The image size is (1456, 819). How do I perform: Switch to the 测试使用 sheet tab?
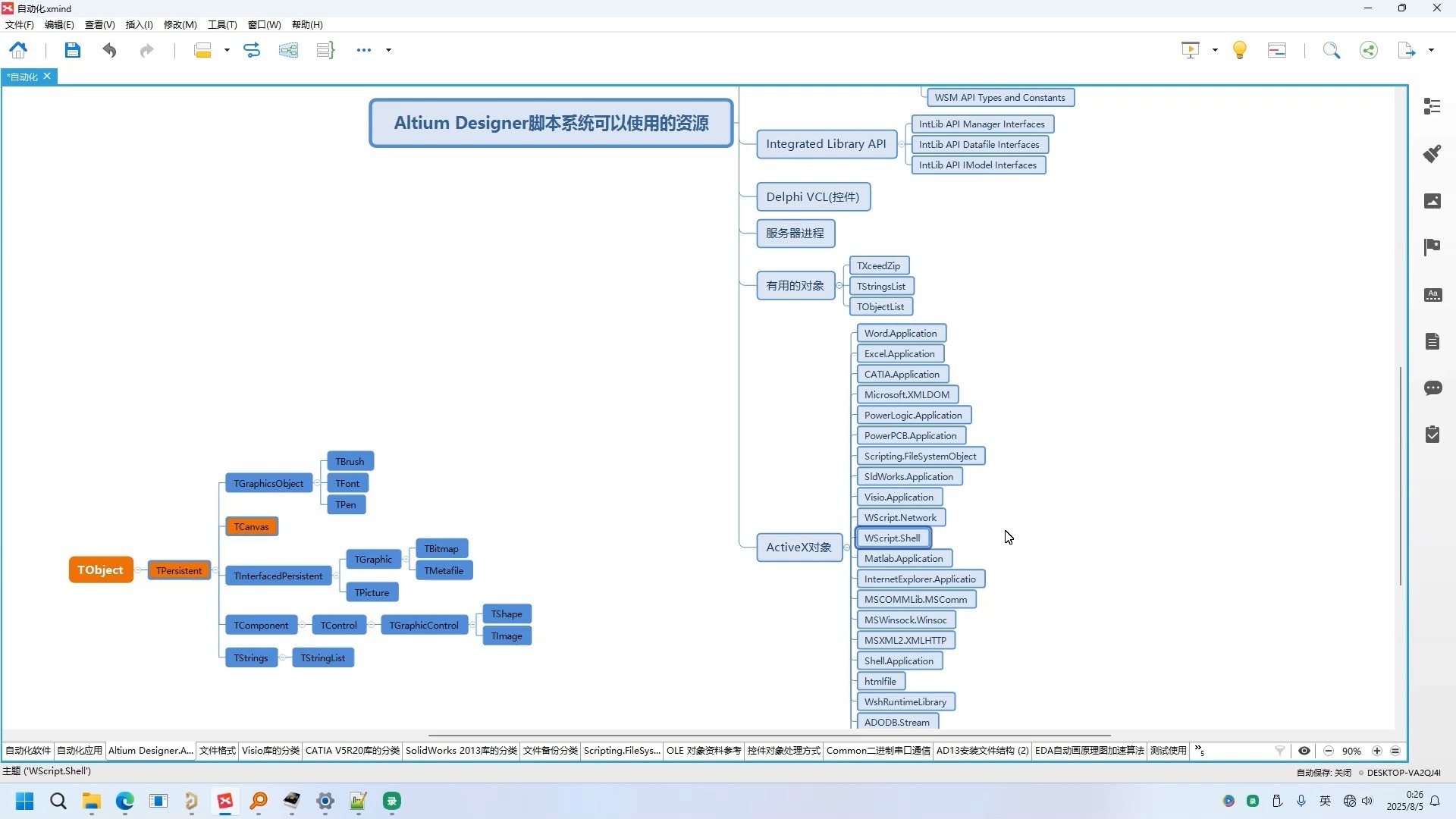coord(1168,751)
